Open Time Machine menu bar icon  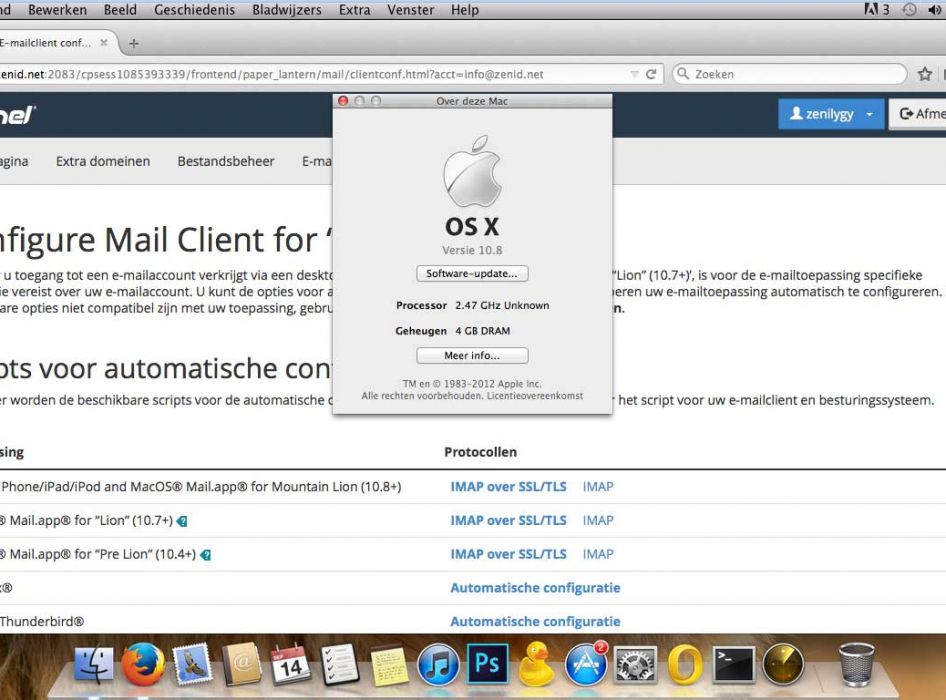pyautogui.click(x=909, y=9)
